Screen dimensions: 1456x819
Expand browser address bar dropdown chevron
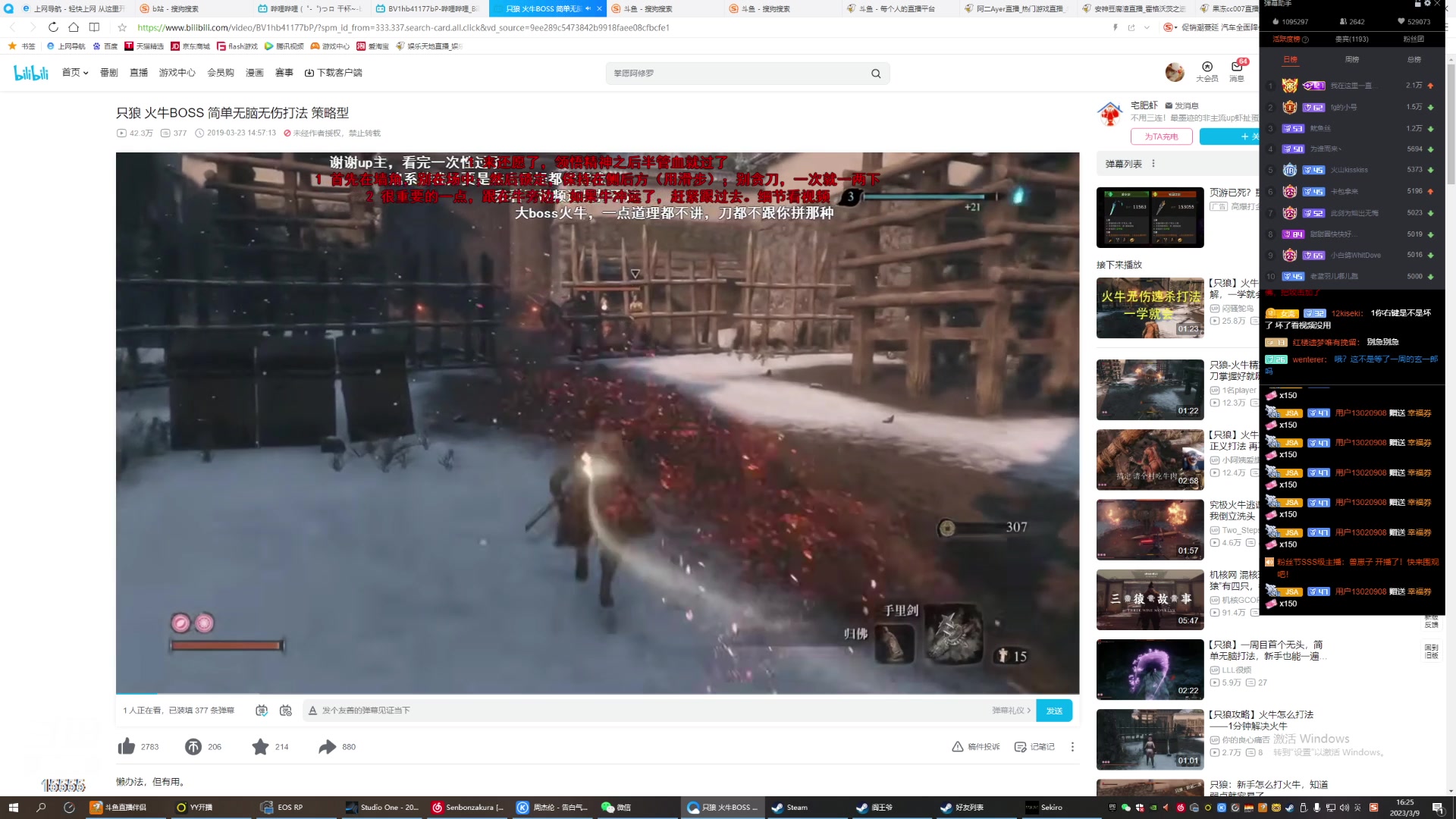click(1147, 27)
